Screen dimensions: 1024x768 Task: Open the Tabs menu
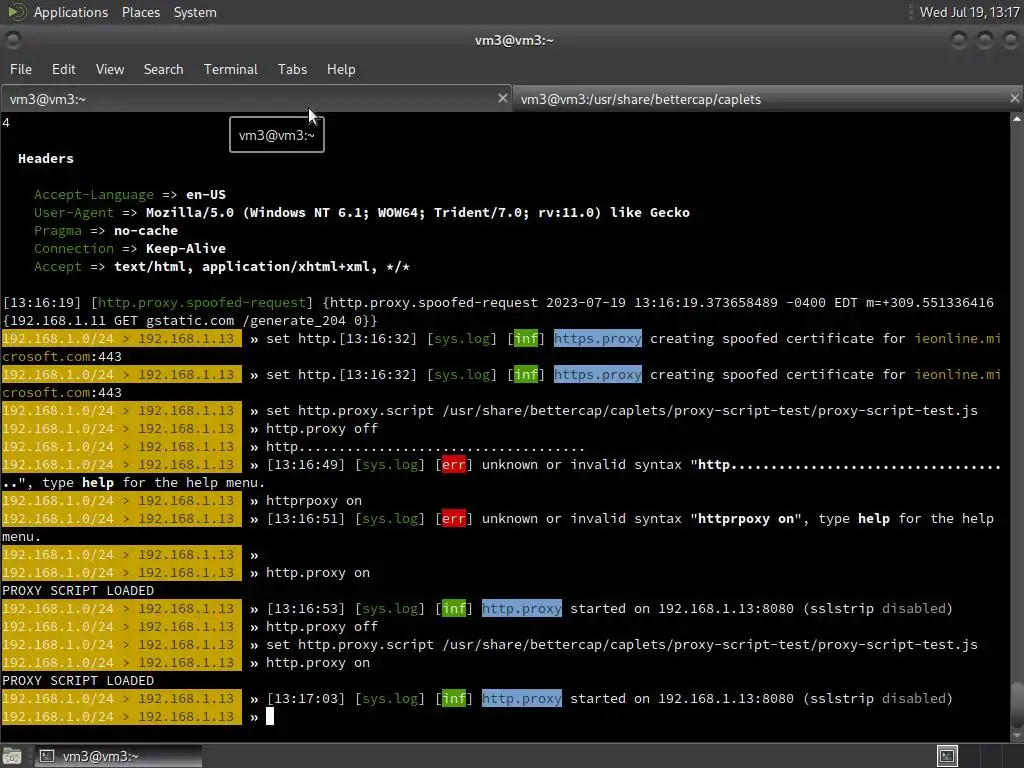[292, 69]
